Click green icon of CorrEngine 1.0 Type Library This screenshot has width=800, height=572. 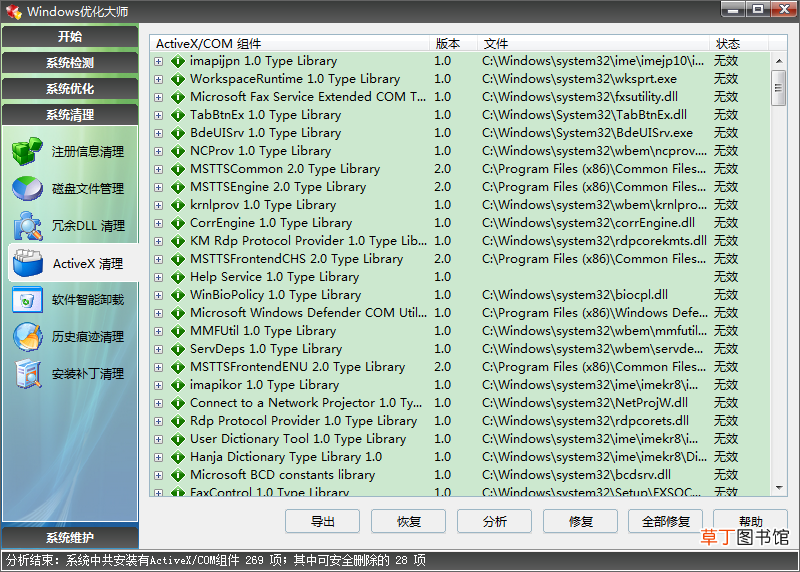pos(178,223)
